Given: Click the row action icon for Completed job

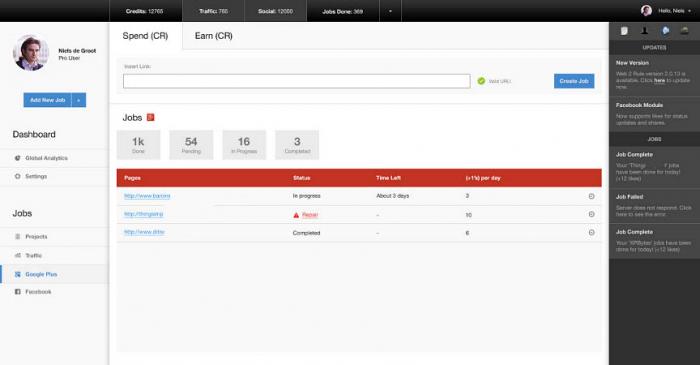Looking at the screenshot, I should pos(592,232).
